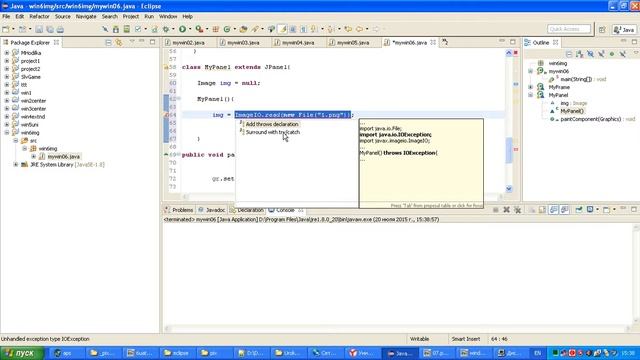Choose Surround with try/catch quick fix

[x=273, y=132]
